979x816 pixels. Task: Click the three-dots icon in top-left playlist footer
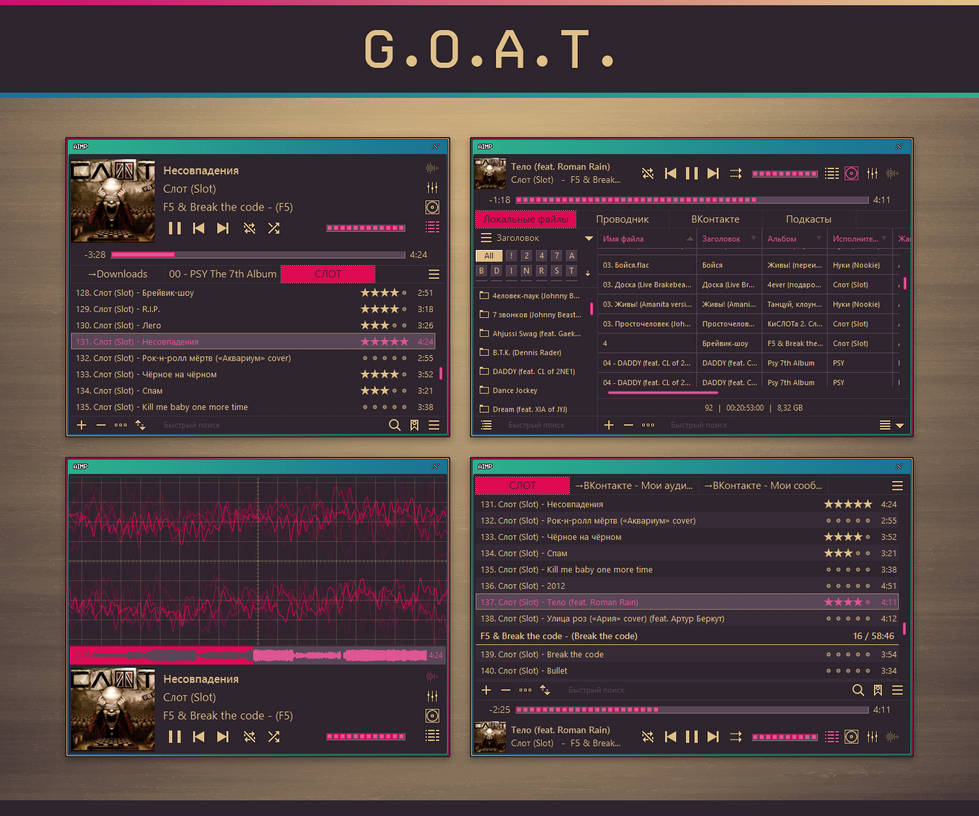pos(121,425)
